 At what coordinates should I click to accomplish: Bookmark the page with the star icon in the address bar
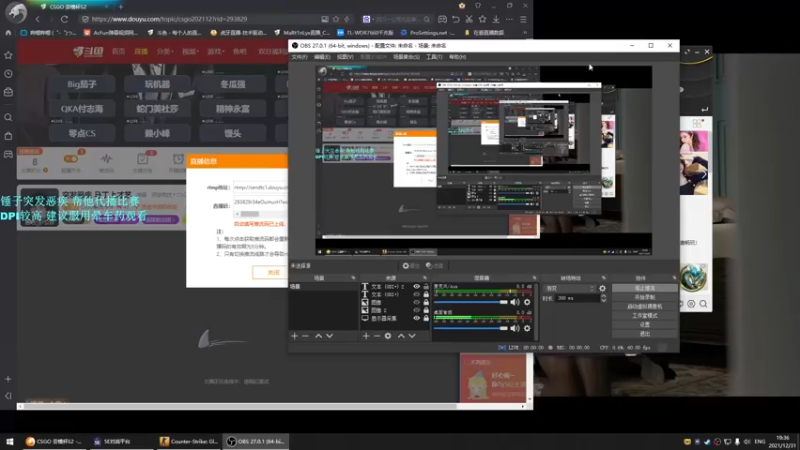click(x=336, y=19)
